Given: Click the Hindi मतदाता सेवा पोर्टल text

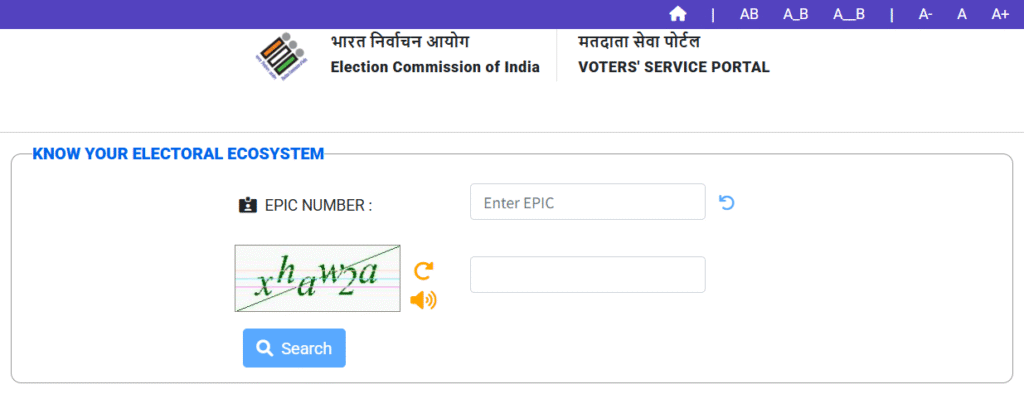Looking at the screenshot, I should (639, 42).
